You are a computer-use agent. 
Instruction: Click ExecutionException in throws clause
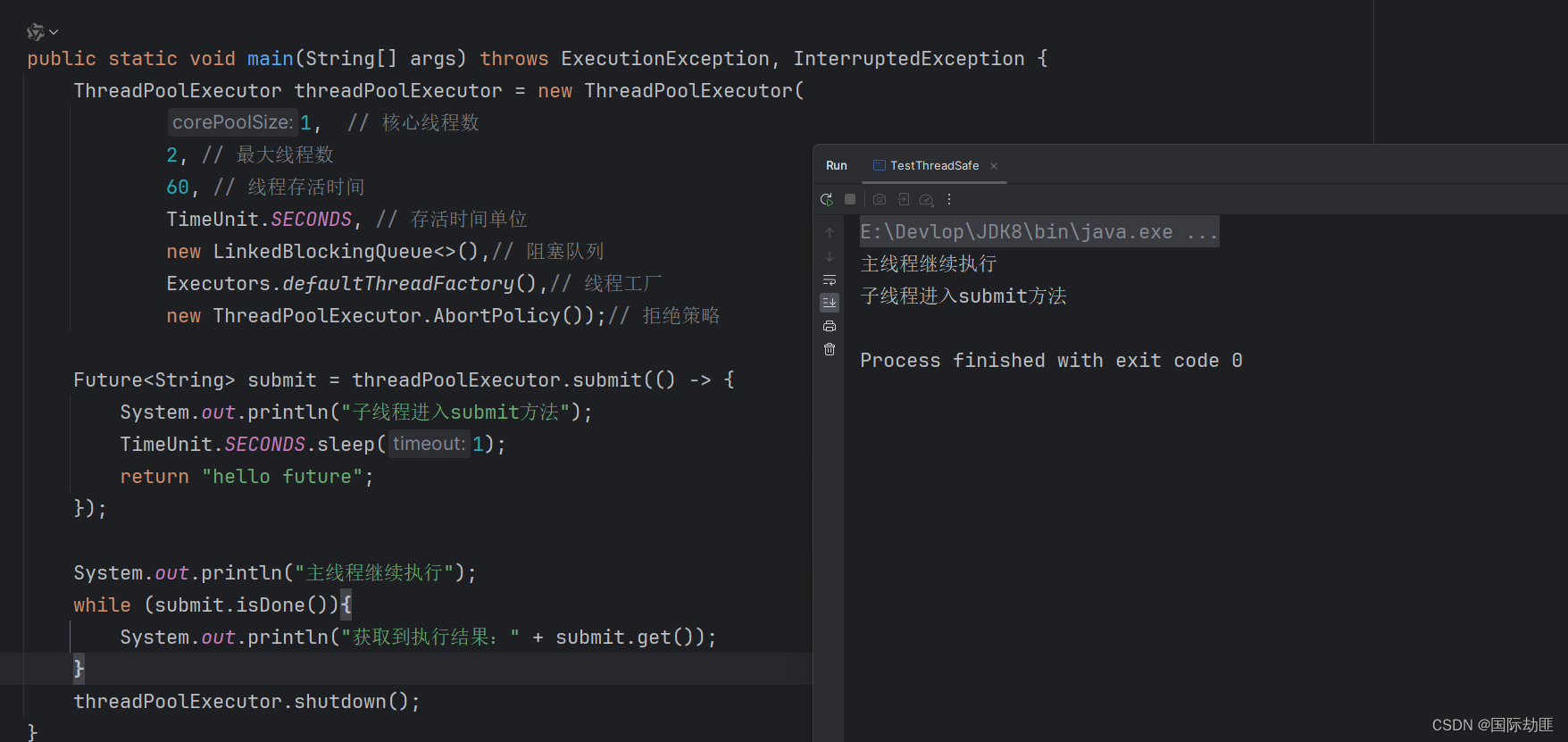(665, 59)
